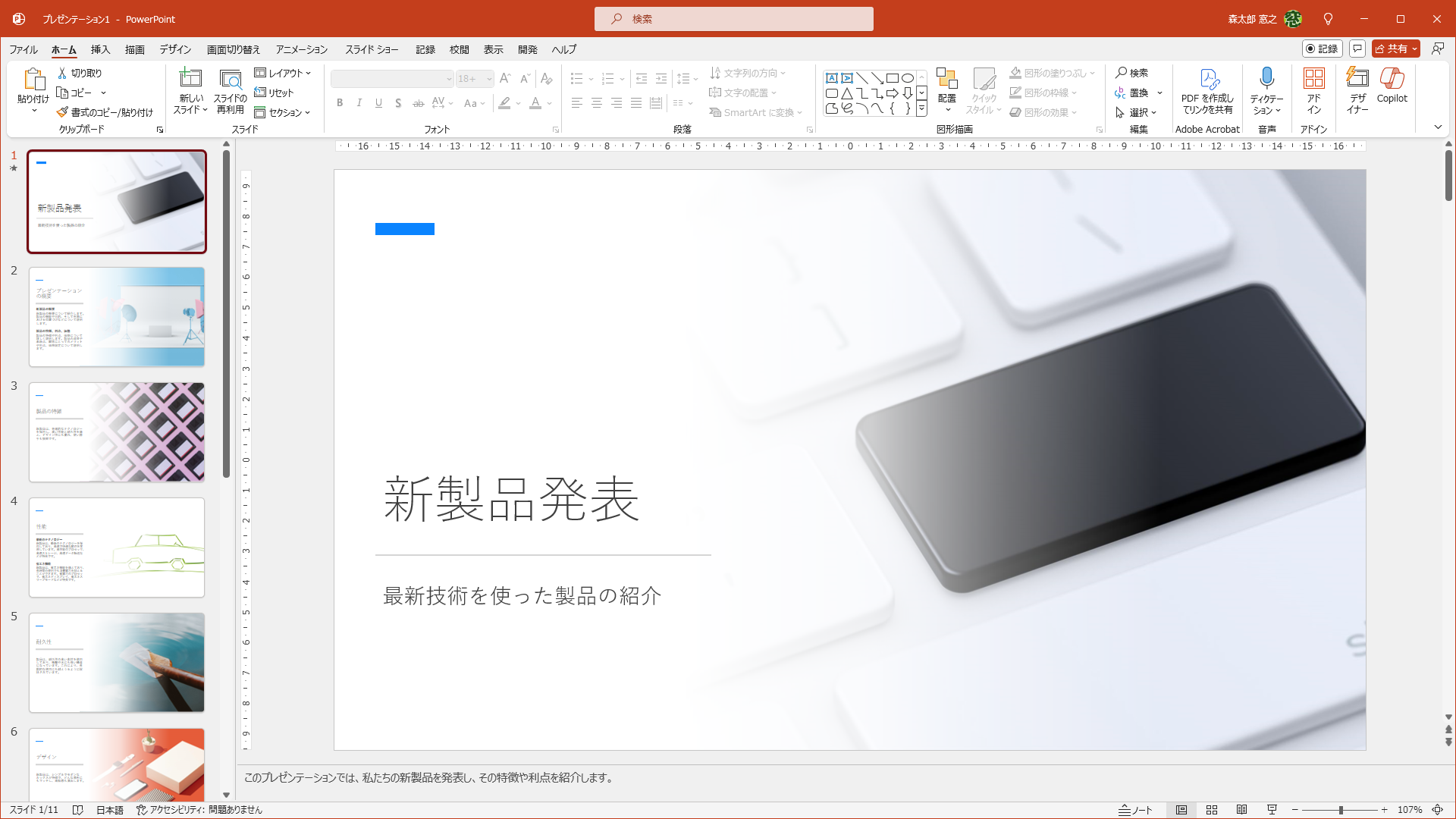Click the Copilot icon in ribbon
Image resolution: width=1456 pixels, height=819 pixels.
(x=1392, y=79)
